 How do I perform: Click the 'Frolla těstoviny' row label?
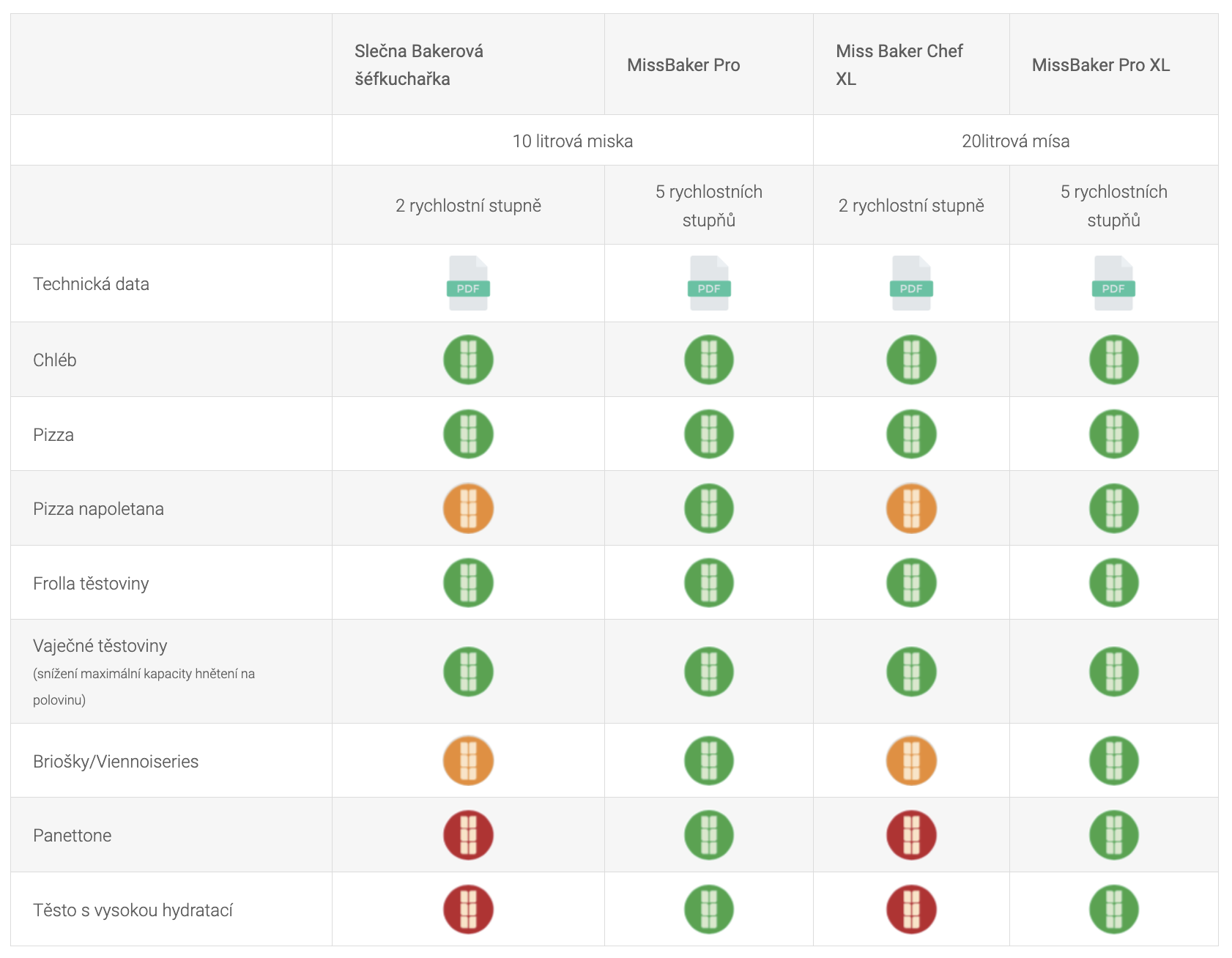[91, 583]
